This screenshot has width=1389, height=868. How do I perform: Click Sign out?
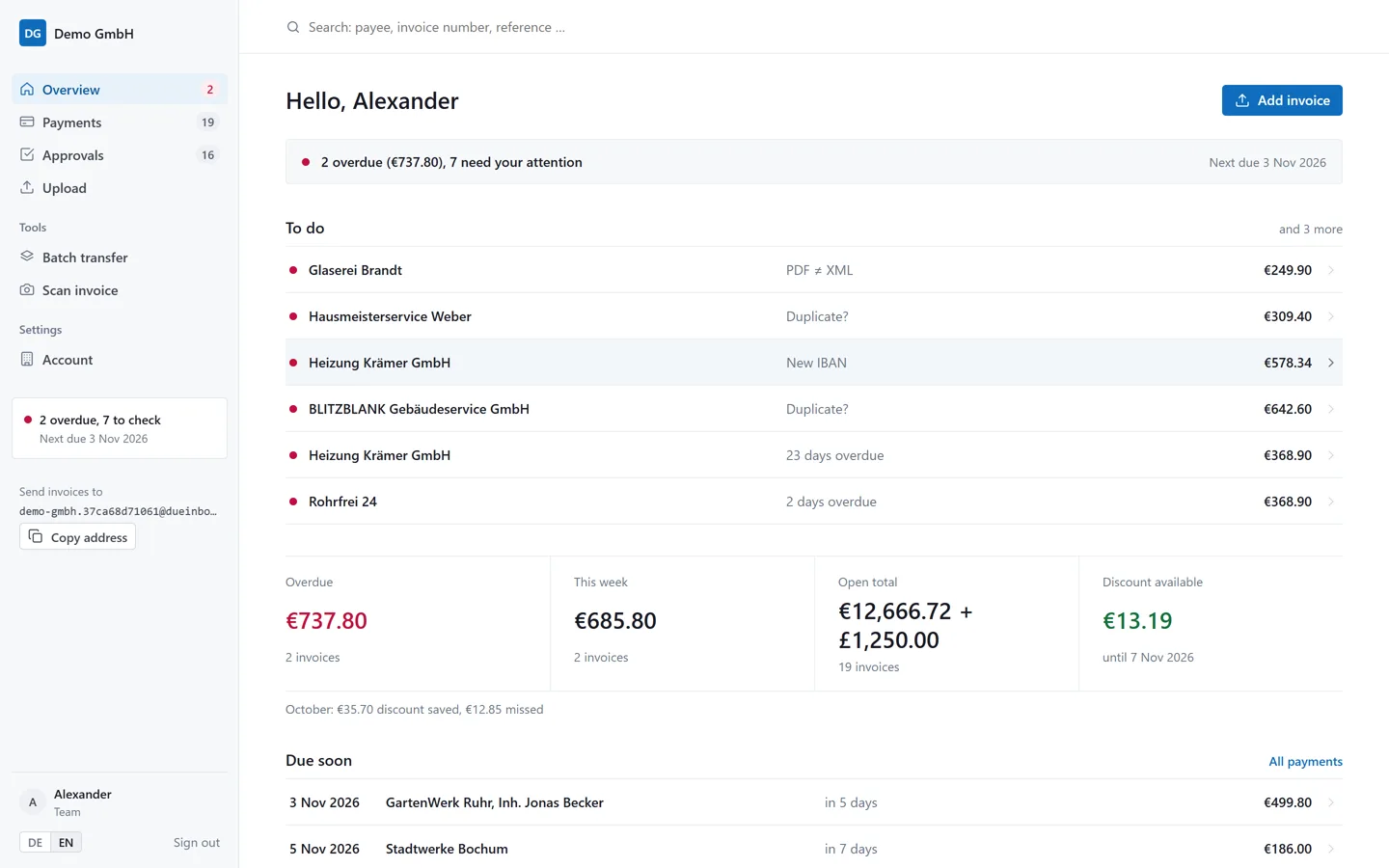197,842
